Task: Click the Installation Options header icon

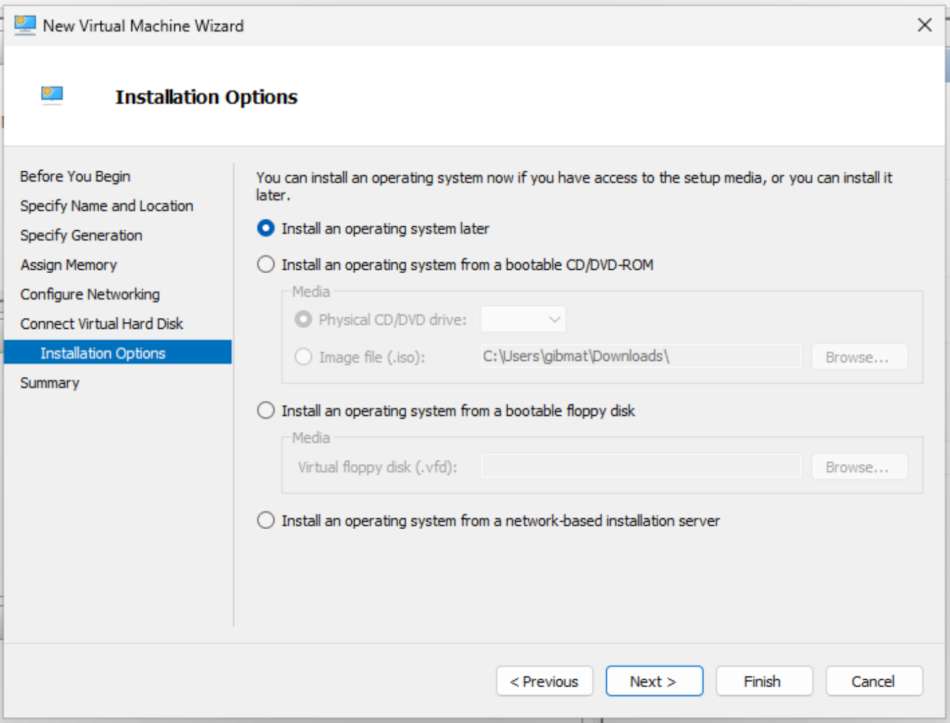Action: point(52,96)
